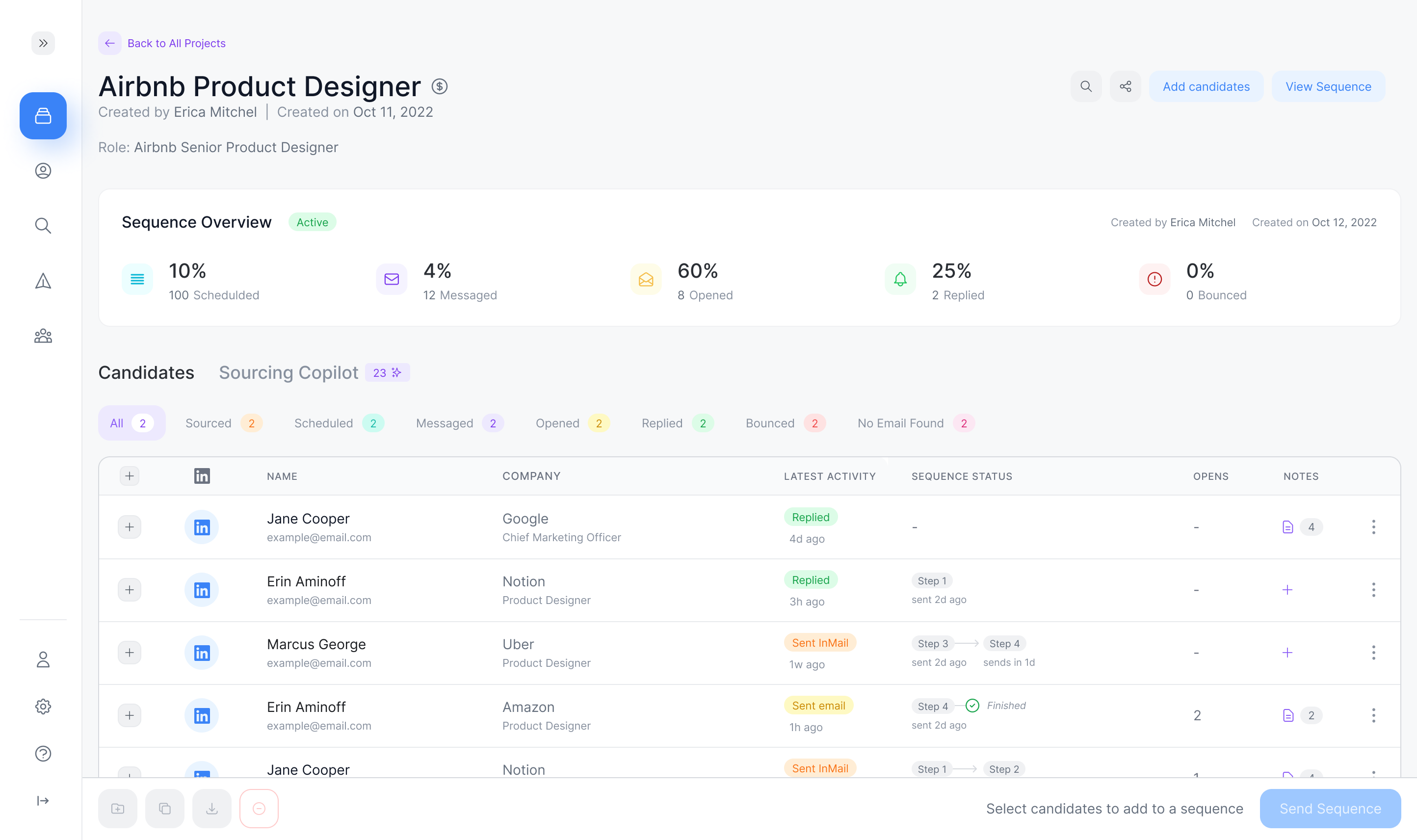Click View Sequence button
The width and height of the screenshot is (1417, 840).
[x=1328, y=87]
